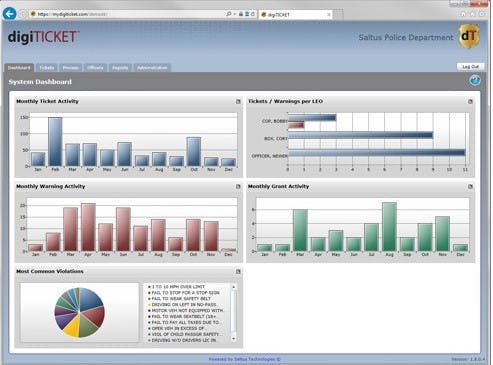This screenshot has height=365, width=493.
Task: Click the violations legend scrollbar track
Action: click(x=234, y=313)
